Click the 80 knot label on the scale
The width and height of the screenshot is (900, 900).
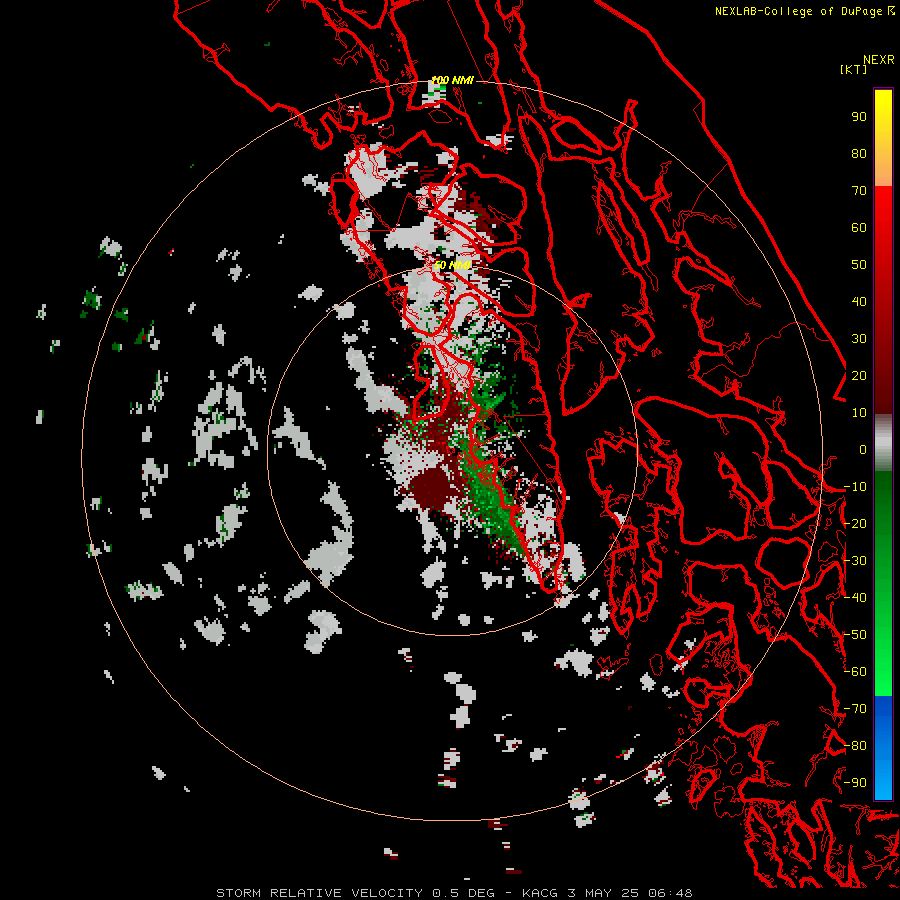tap(859, 154)
